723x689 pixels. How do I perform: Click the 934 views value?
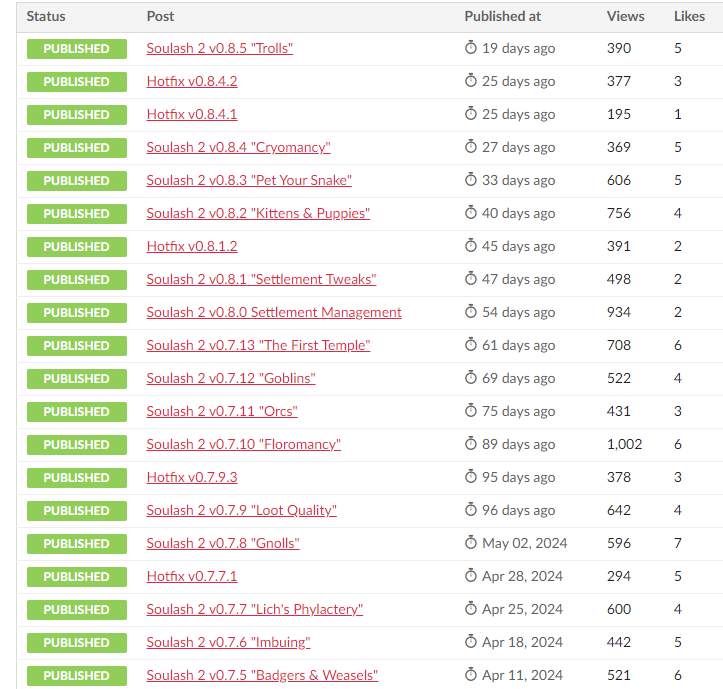pos(619,313)
